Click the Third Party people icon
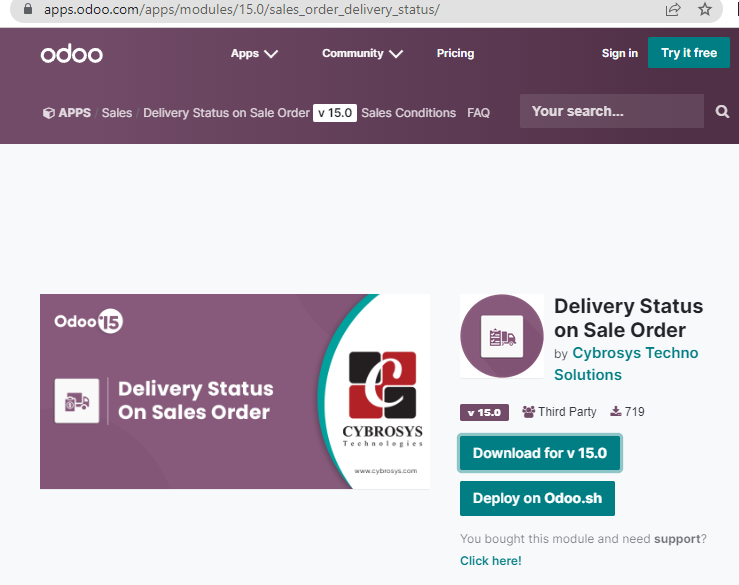The image size is (739, 585). click(528, 412)
